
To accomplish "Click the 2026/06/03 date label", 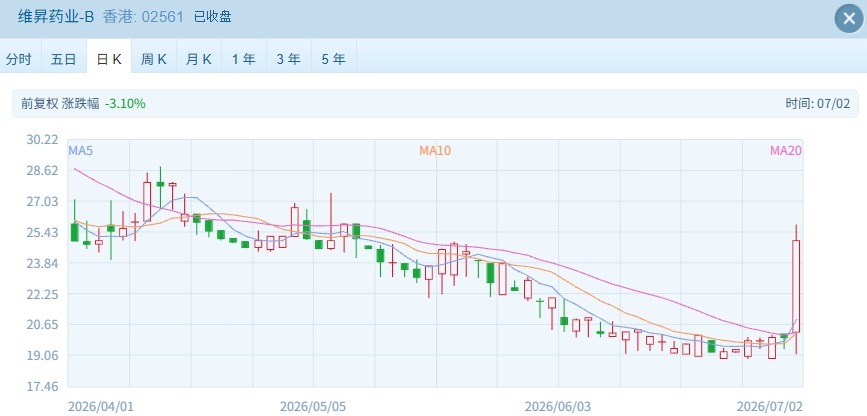I will (x=557, y=407).
